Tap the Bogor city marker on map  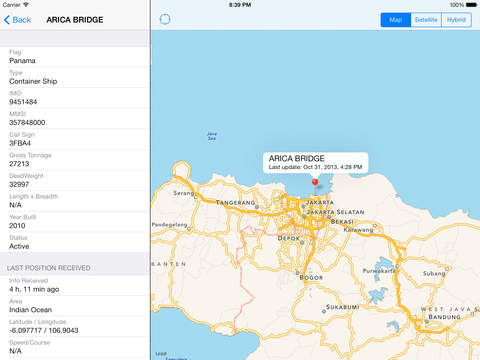(x=298, y=273)
